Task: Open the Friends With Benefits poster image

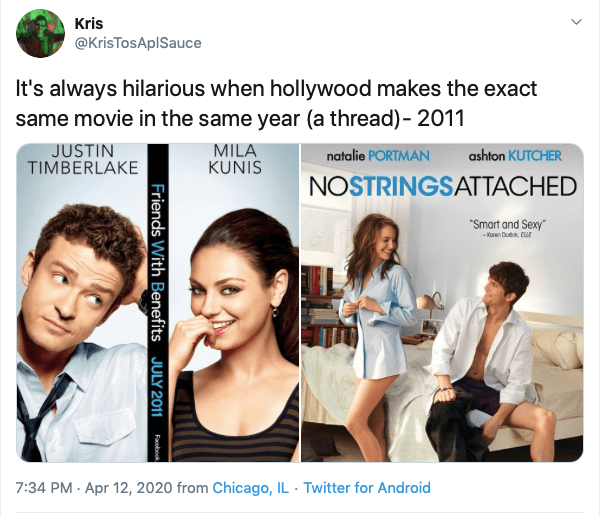Action: 158,303
